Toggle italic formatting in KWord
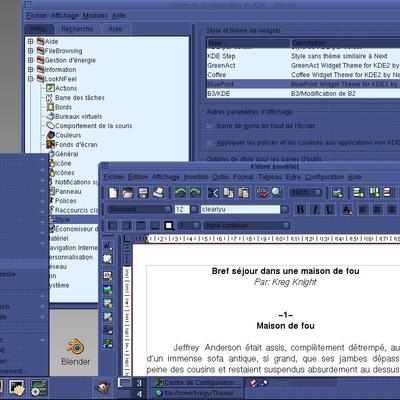The width and height of the screenshot is (400, 400). (x=315, y=209)
